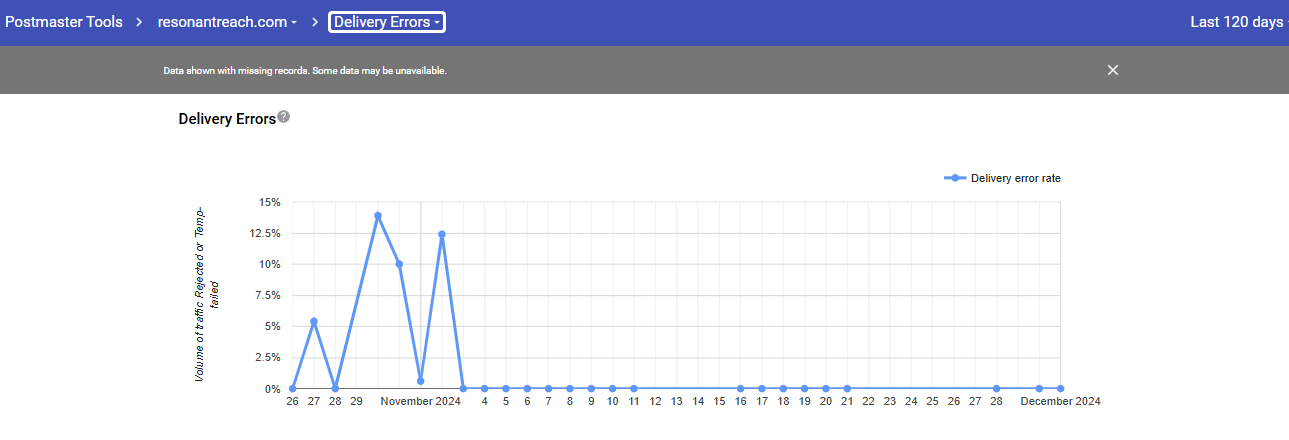Viewport: 1289px width, 440px height.
Task: Select the data point for November 4
Action: tap(484, 388)
